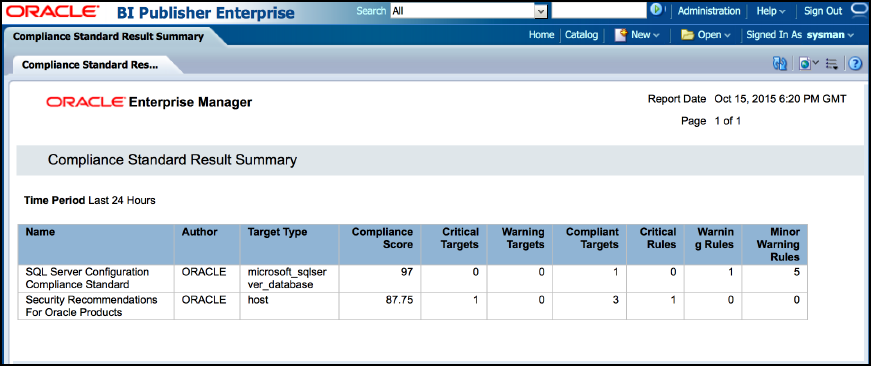
Task: Click the host target type cell
Action: click(289, 306)
